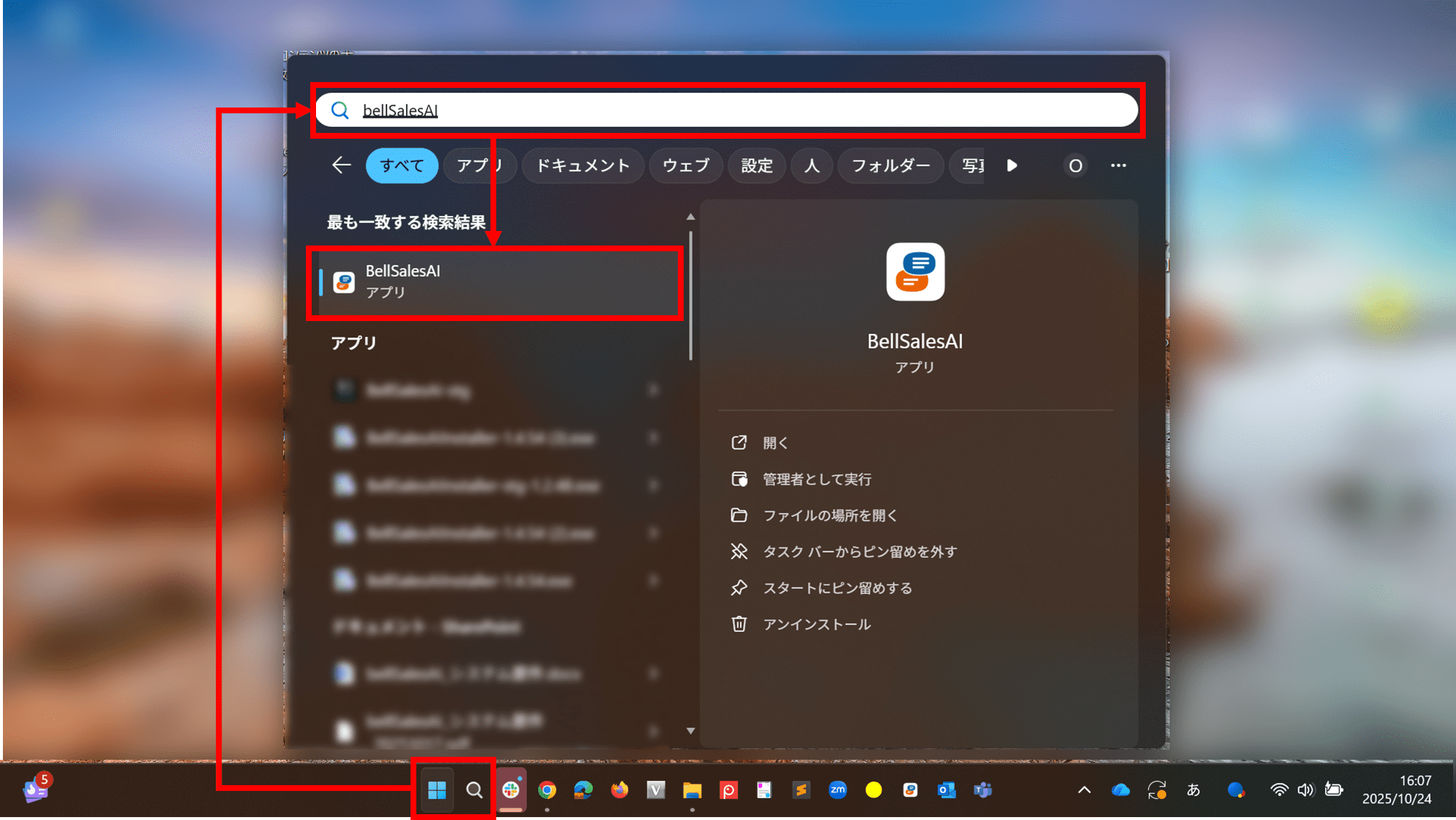Open Outlook from the taskbar
Viewport: 1456px width, 820px height.
(947, 789)
